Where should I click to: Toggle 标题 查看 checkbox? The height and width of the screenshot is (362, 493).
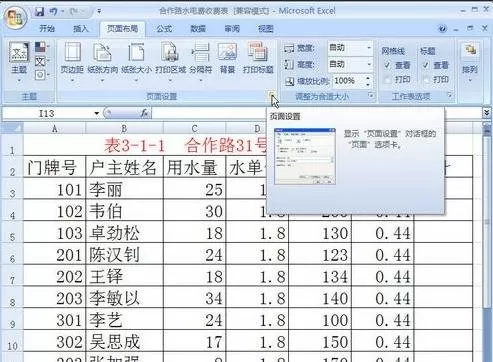click(426, 65)
